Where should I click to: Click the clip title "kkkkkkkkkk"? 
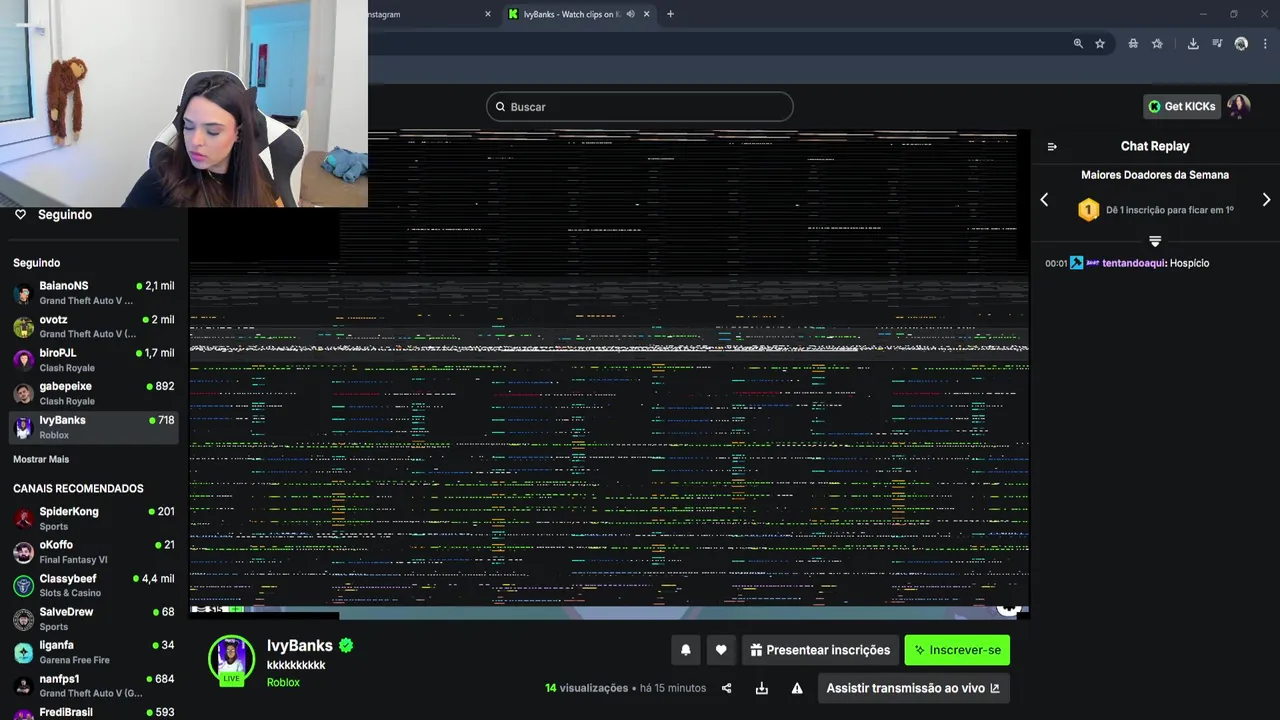tap(296, 665)
